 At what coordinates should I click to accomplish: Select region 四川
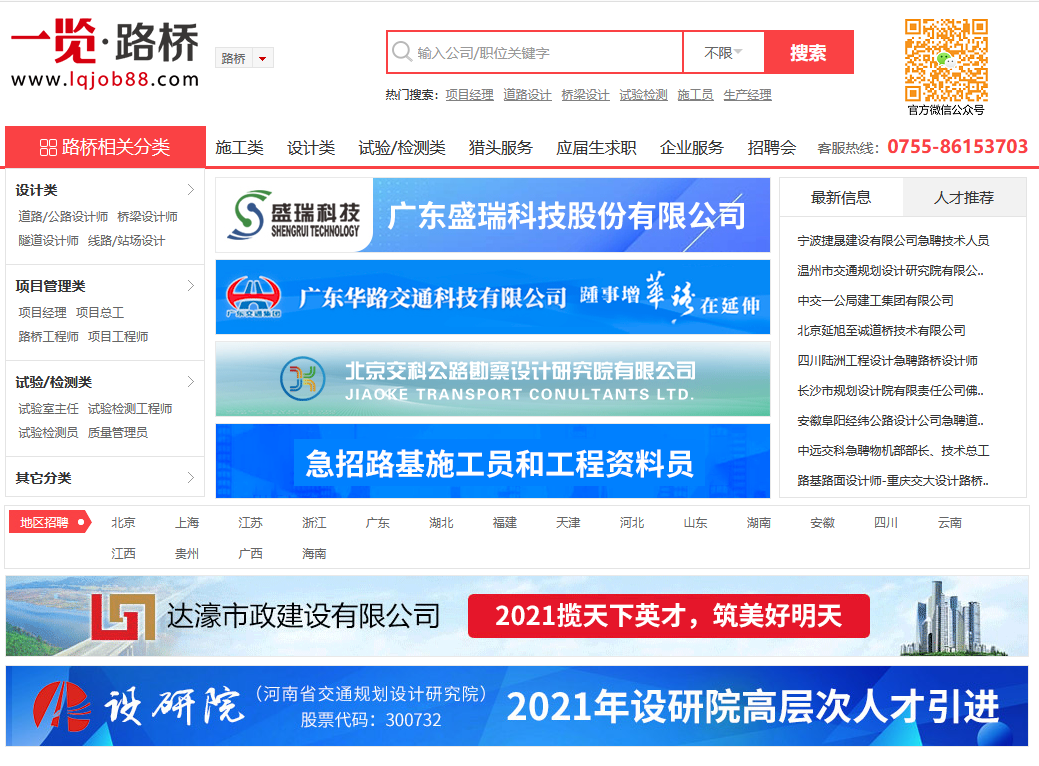[x=886, y=523]
